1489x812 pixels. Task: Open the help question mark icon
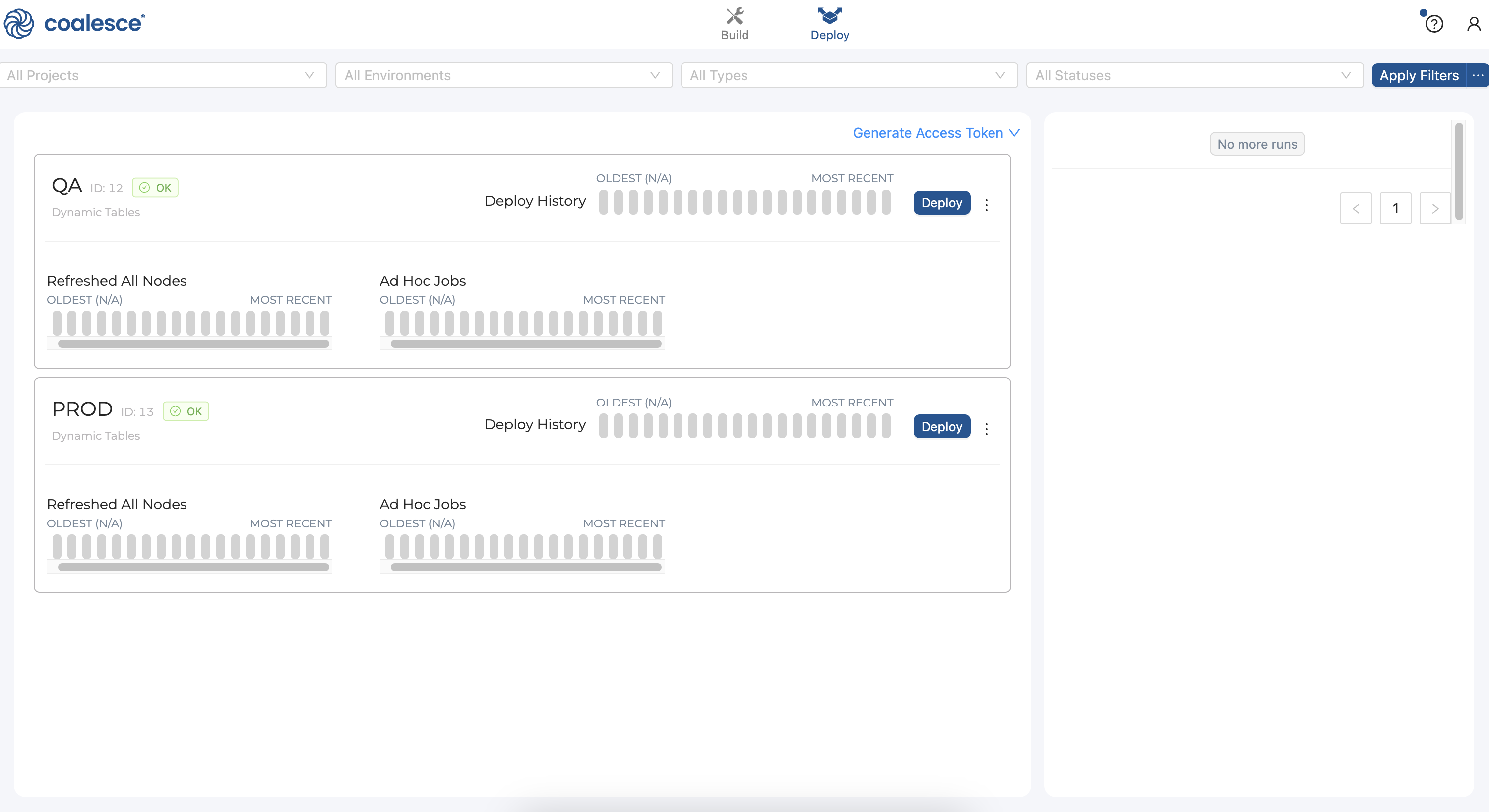1433,24
